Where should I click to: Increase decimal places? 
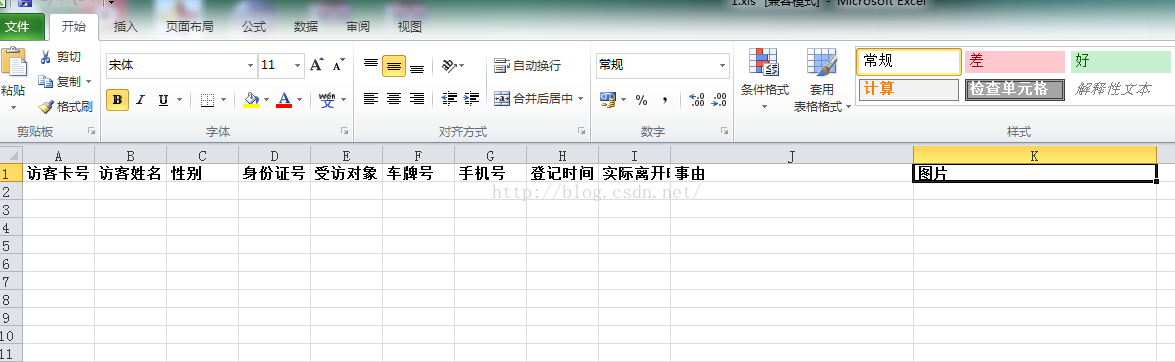[696, 100]
